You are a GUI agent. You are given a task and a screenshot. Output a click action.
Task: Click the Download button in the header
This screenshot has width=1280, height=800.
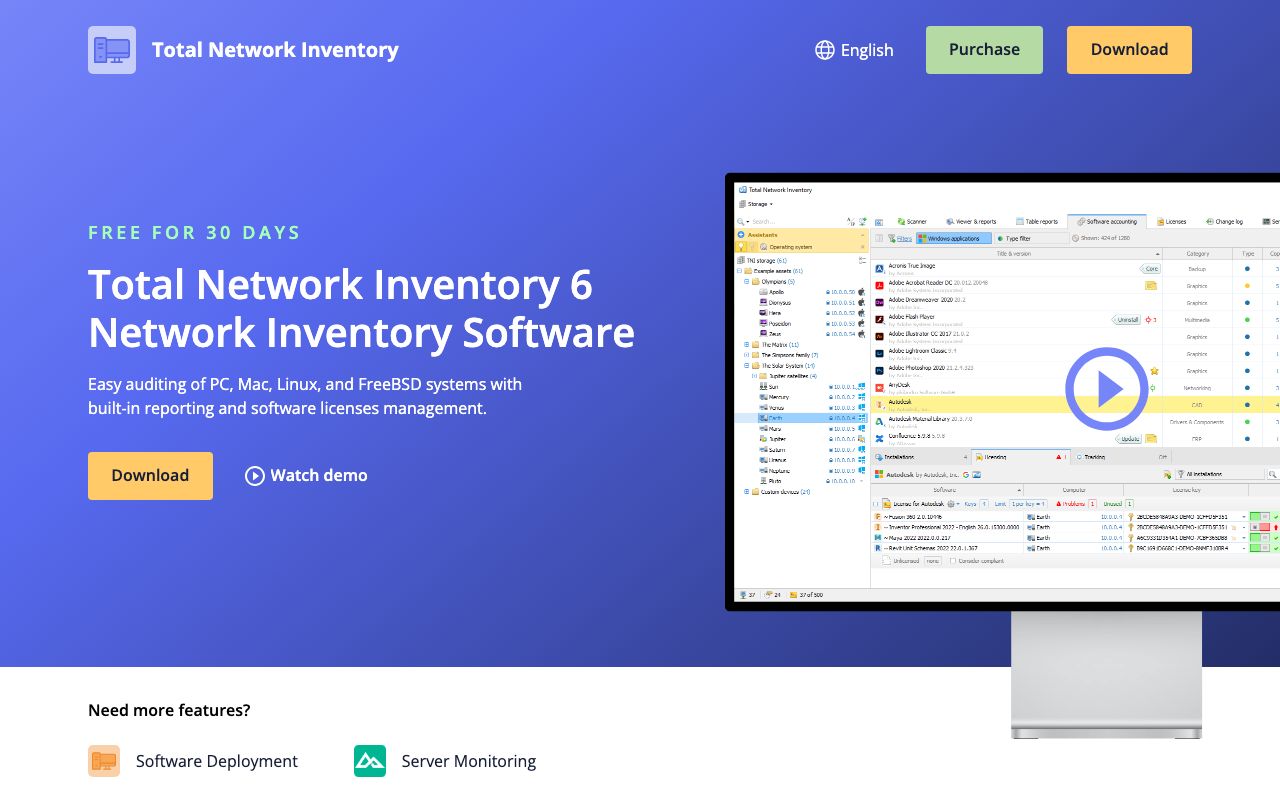click(x=1129, y=50)
